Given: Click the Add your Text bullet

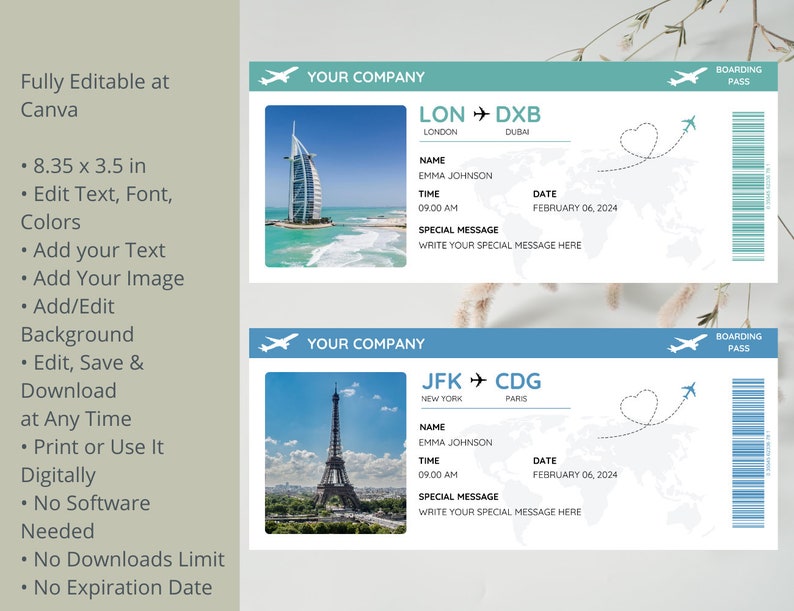Looking at the screenshot, I should (93, 250).
